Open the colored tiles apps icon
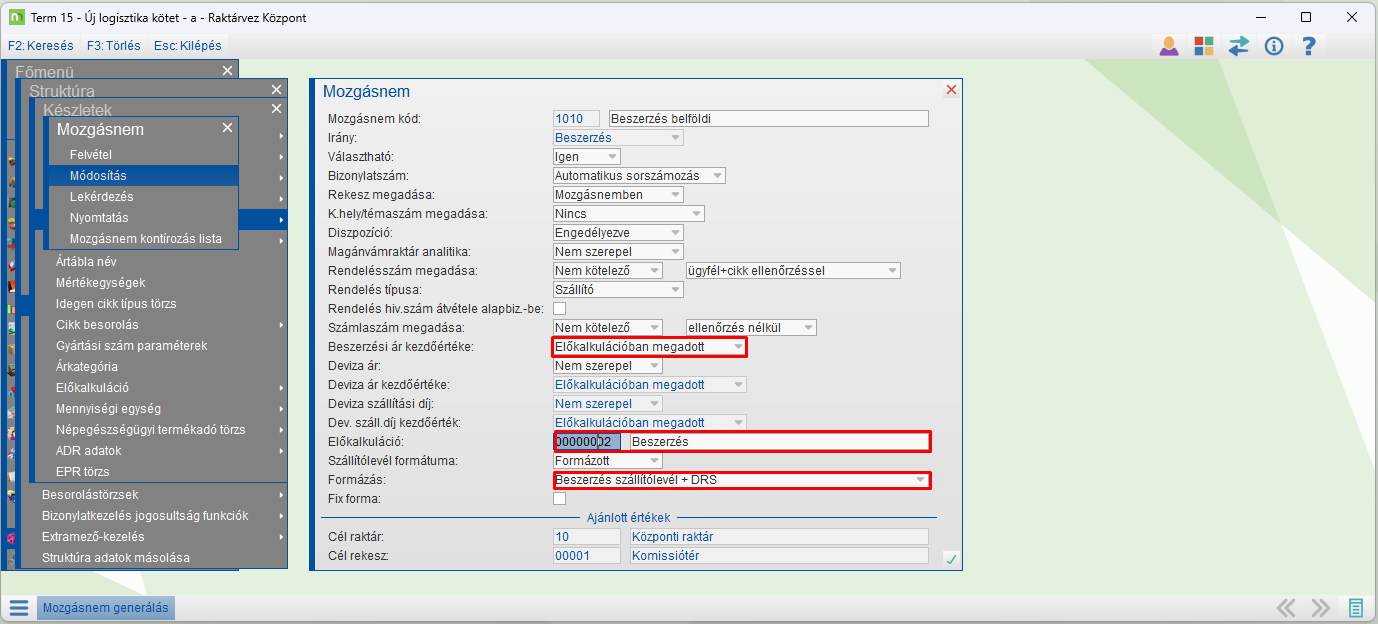The height and width of the screenshot is (624, 1378). click(x=1204, y=46)
